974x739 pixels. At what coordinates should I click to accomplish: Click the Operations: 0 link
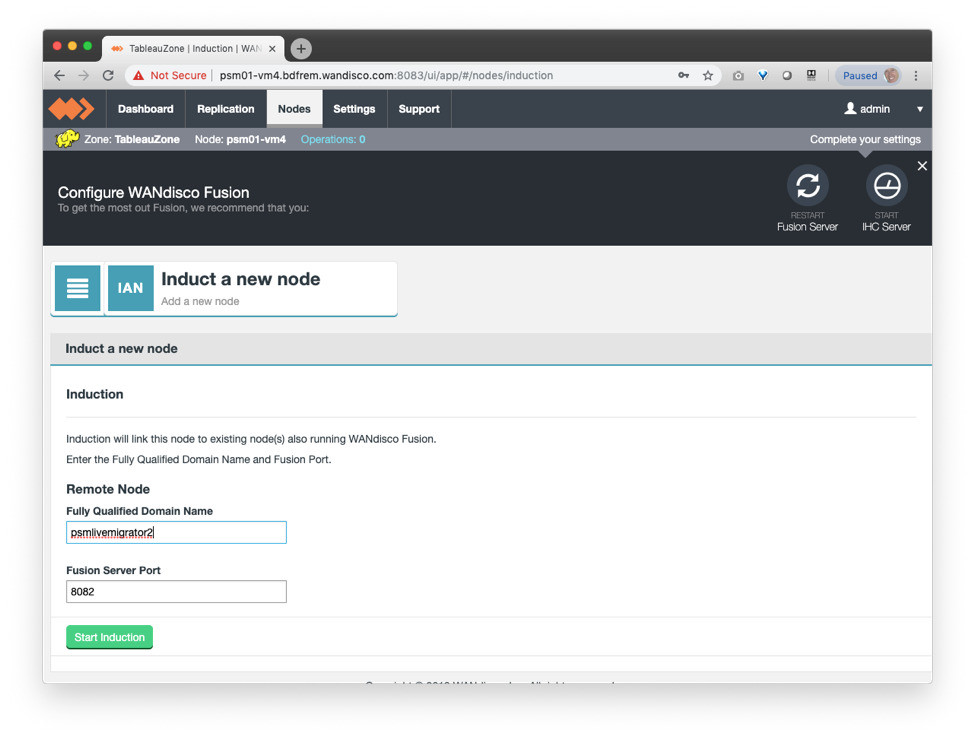click(333, 140)
